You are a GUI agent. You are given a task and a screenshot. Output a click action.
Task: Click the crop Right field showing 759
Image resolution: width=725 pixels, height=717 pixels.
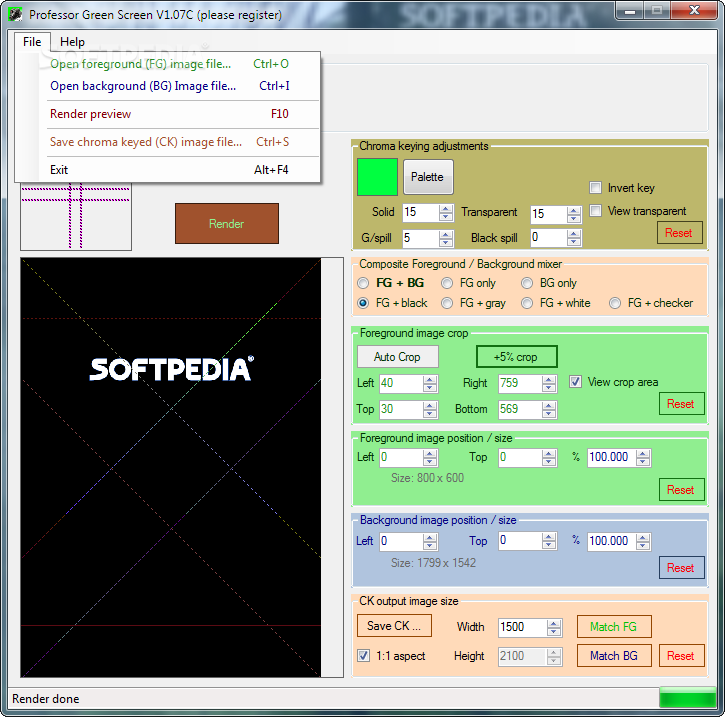pos(520,384)
